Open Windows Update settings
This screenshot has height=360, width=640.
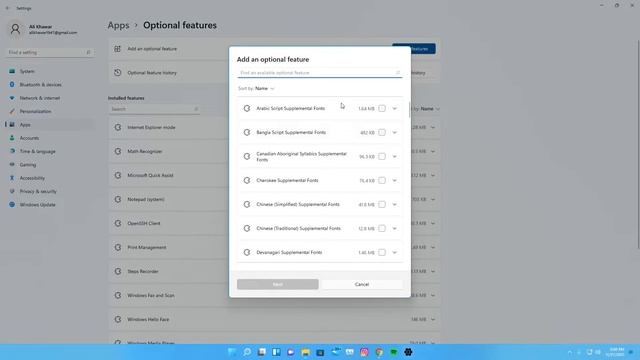coord(49,205)
